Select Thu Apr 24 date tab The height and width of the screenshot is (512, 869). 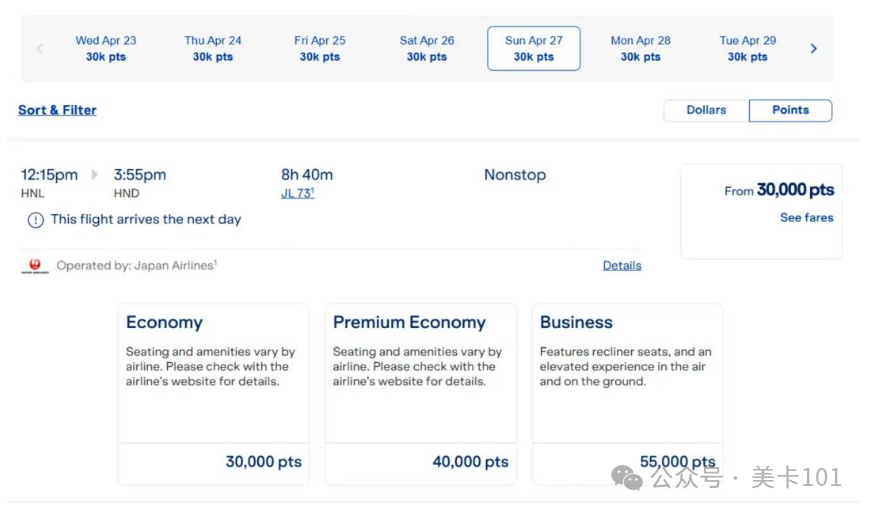coord(213,49)
